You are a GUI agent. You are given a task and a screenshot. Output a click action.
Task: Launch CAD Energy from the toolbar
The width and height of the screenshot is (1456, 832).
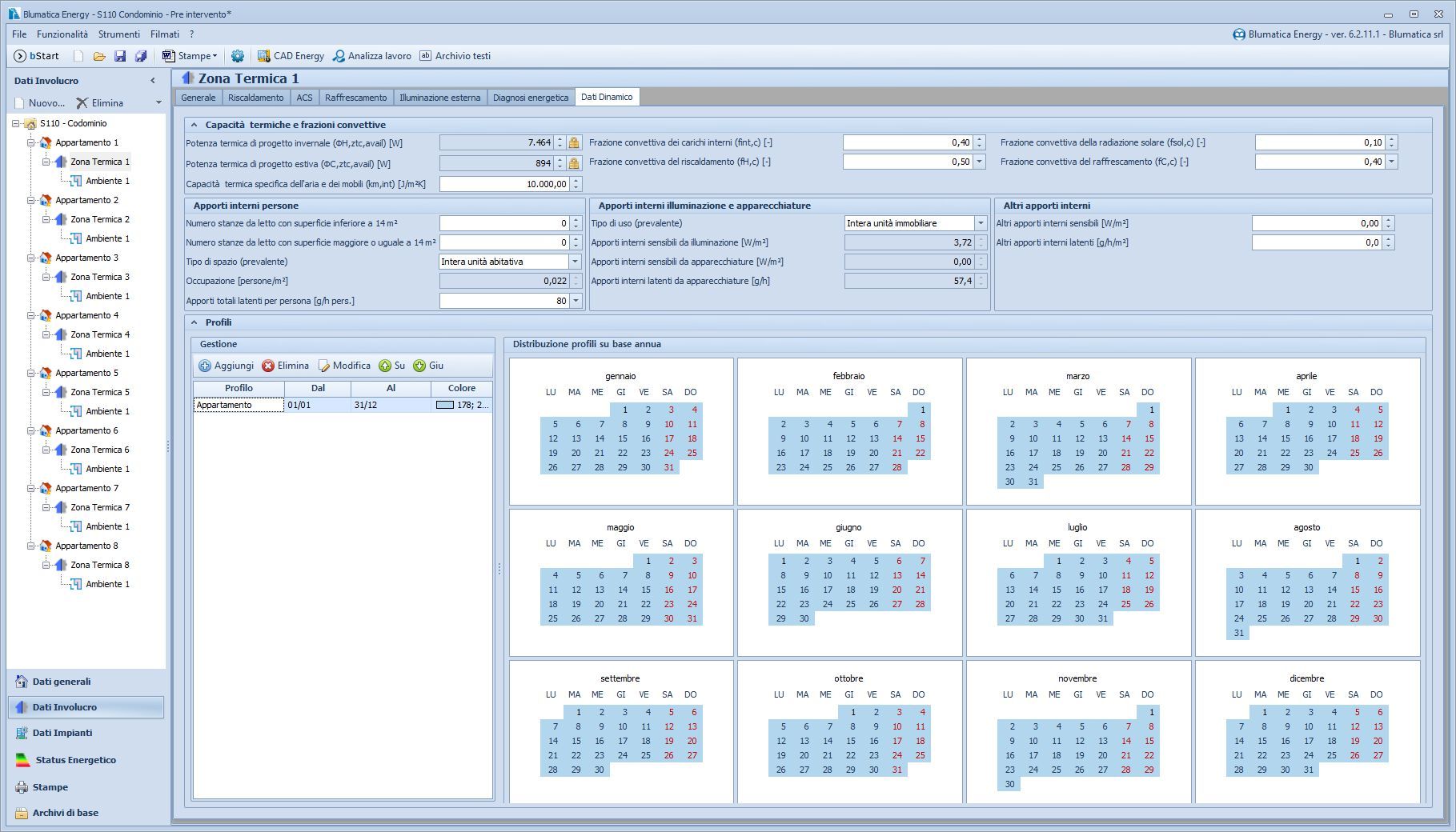coord(291,56)
